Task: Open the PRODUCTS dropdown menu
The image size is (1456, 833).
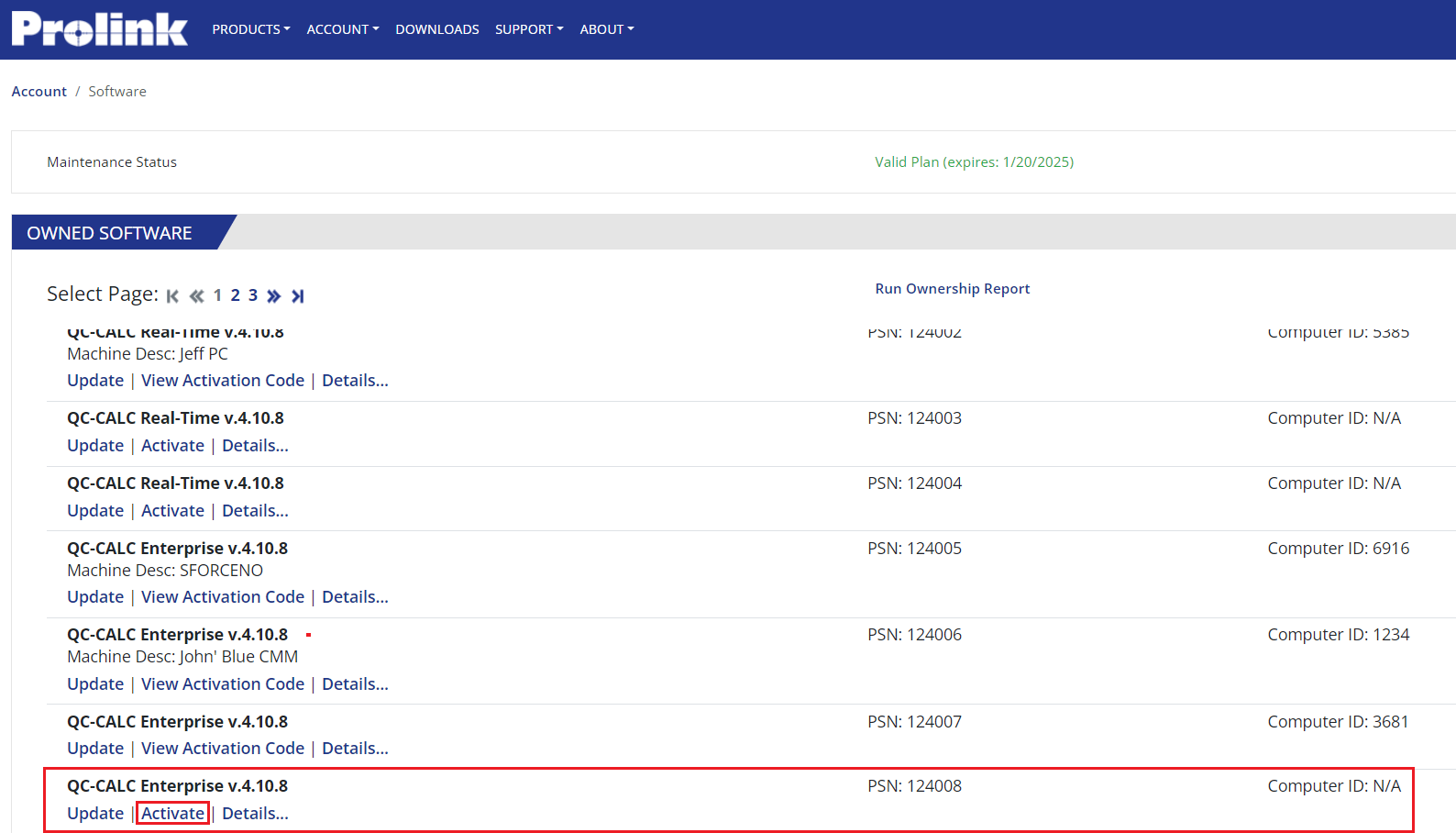Action: click(x=251, y=29)
